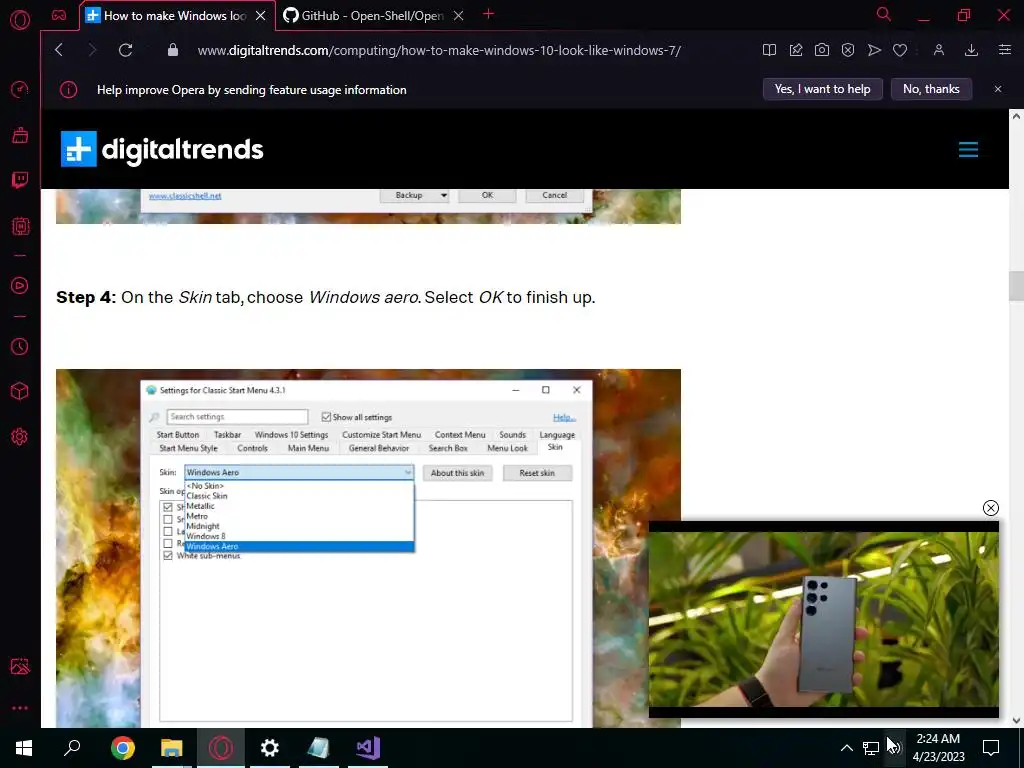
Task: Click the Classic Start Menu settings screenshot
Action: (x=368, y=549)
